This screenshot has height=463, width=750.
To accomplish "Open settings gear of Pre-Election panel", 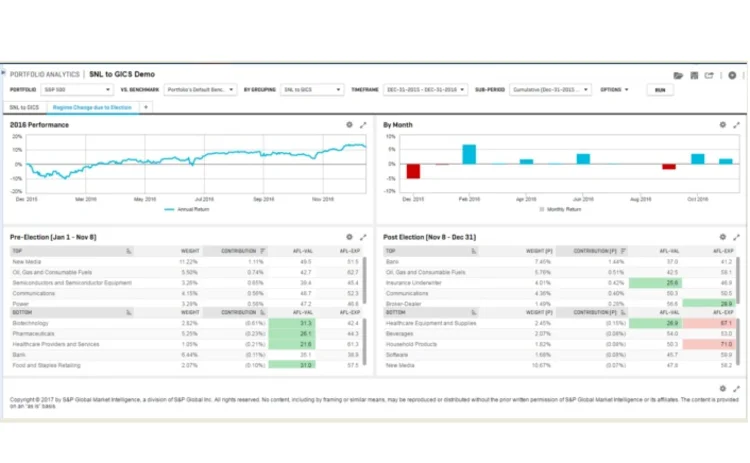I will tap(349, 237).
